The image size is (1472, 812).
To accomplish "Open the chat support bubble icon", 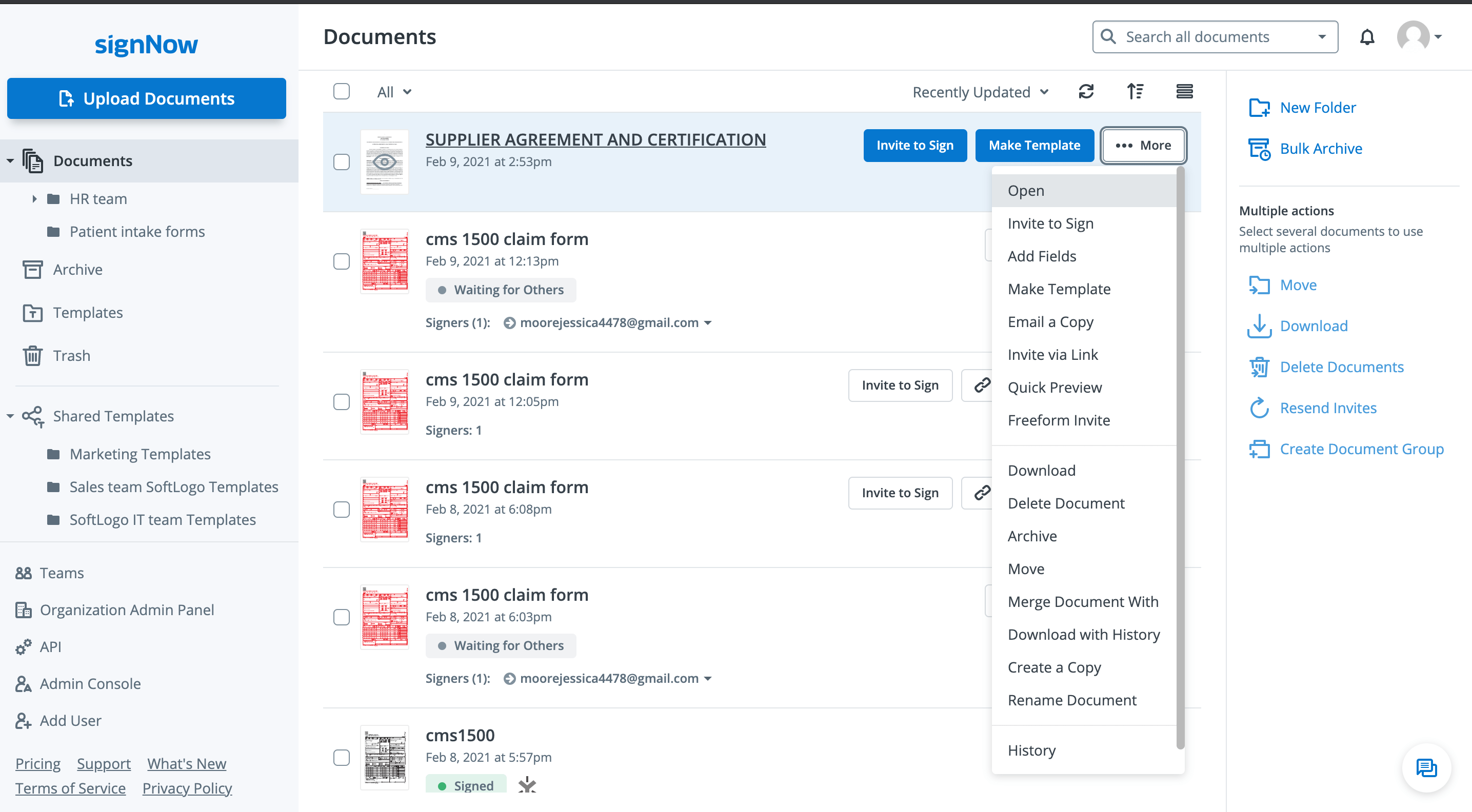I will 1426,767.
